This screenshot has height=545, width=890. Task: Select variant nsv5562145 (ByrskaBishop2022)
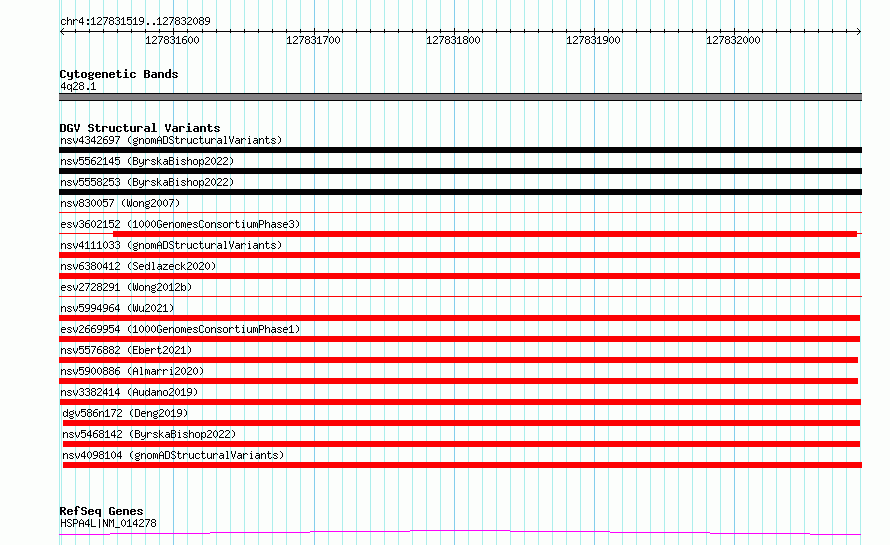point(147,161)
